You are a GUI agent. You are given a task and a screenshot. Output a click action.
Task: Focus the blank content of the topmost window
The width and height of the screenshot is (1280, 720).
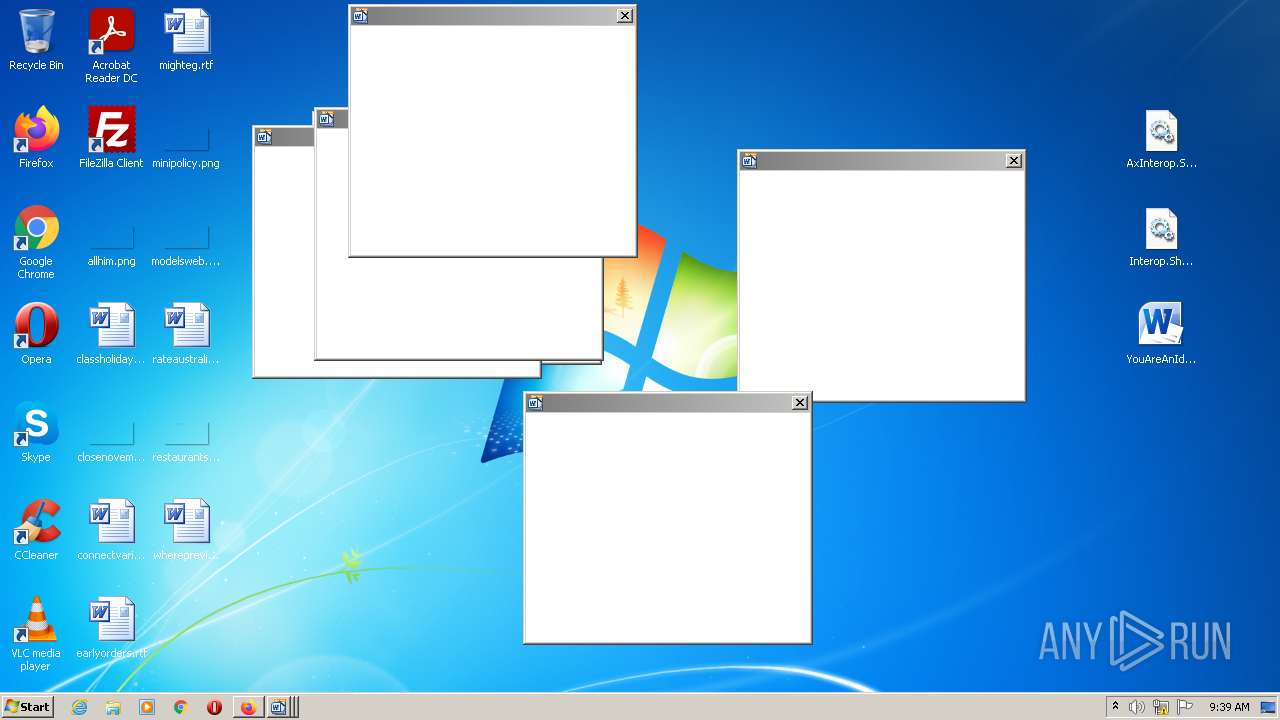click(492, 139)
